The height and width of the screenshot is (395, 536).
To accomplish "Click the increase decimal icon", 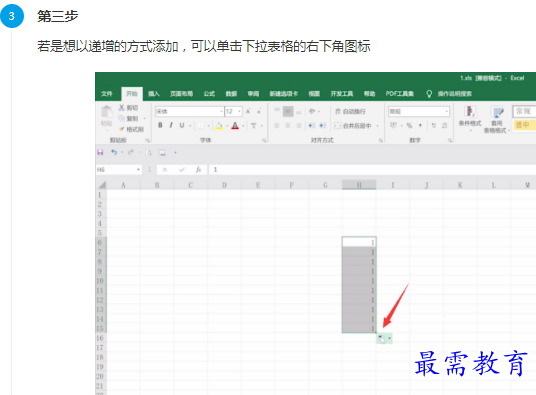I will tap(433, 126).
